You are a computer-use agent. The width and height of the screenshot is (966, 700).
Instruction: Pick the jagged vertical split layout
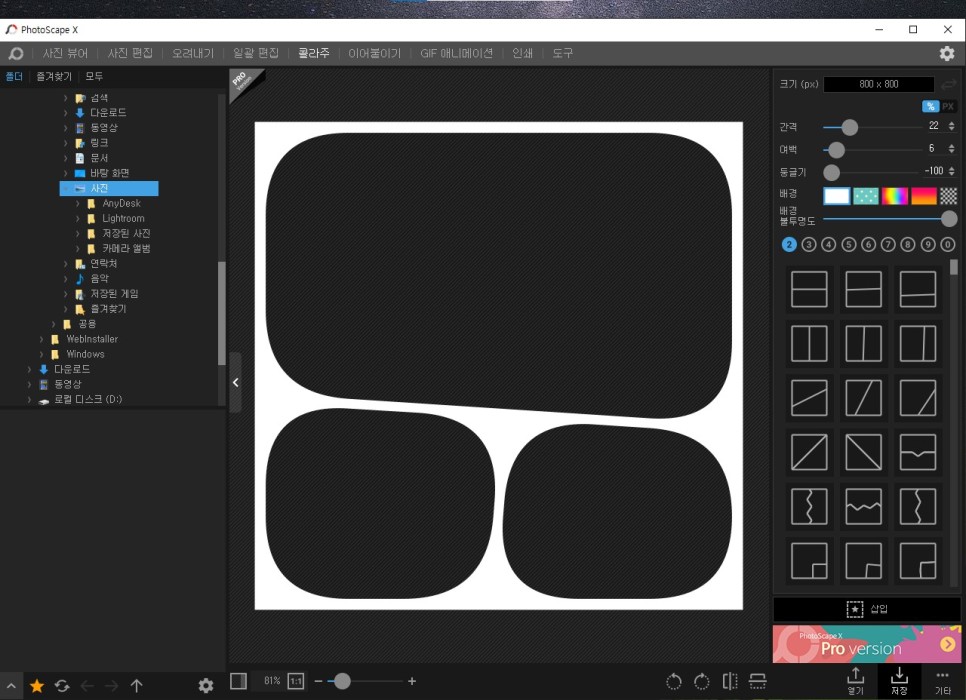[x=809, y=507]
